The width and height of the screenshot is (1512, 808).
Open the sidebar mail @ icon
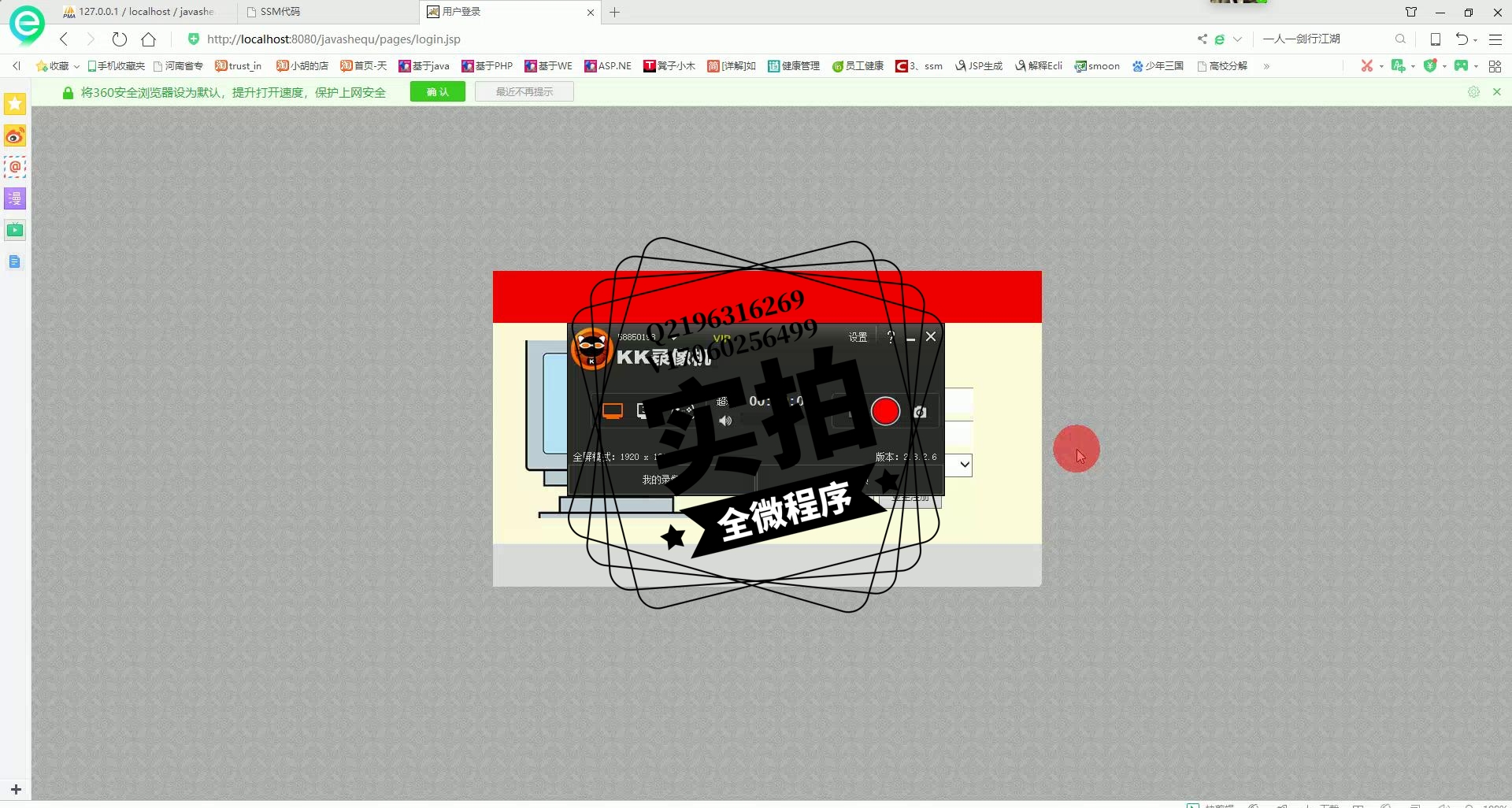pyautogui.click(x=15, y=167)
